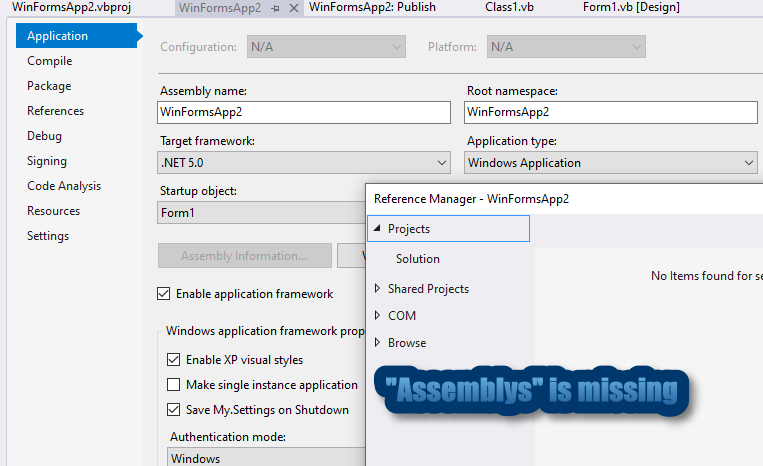Viewport: 763px width, 466px height.
Task: Close the WinFormsApp2 properties tab
Action: 294,8
